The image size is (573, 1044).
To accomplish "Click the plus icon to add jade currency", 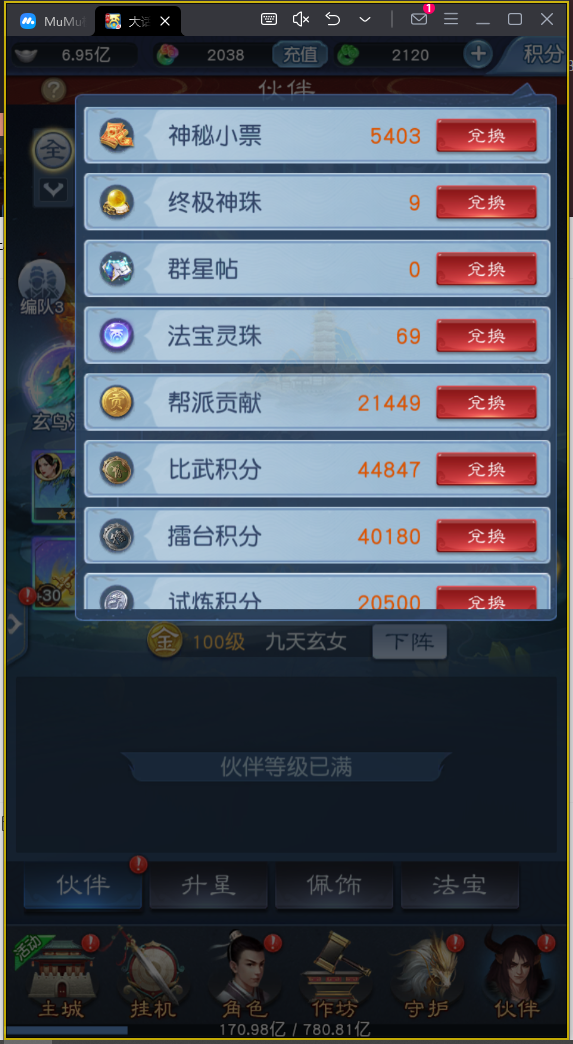I will pyautogui.click(x=477, y=54).
